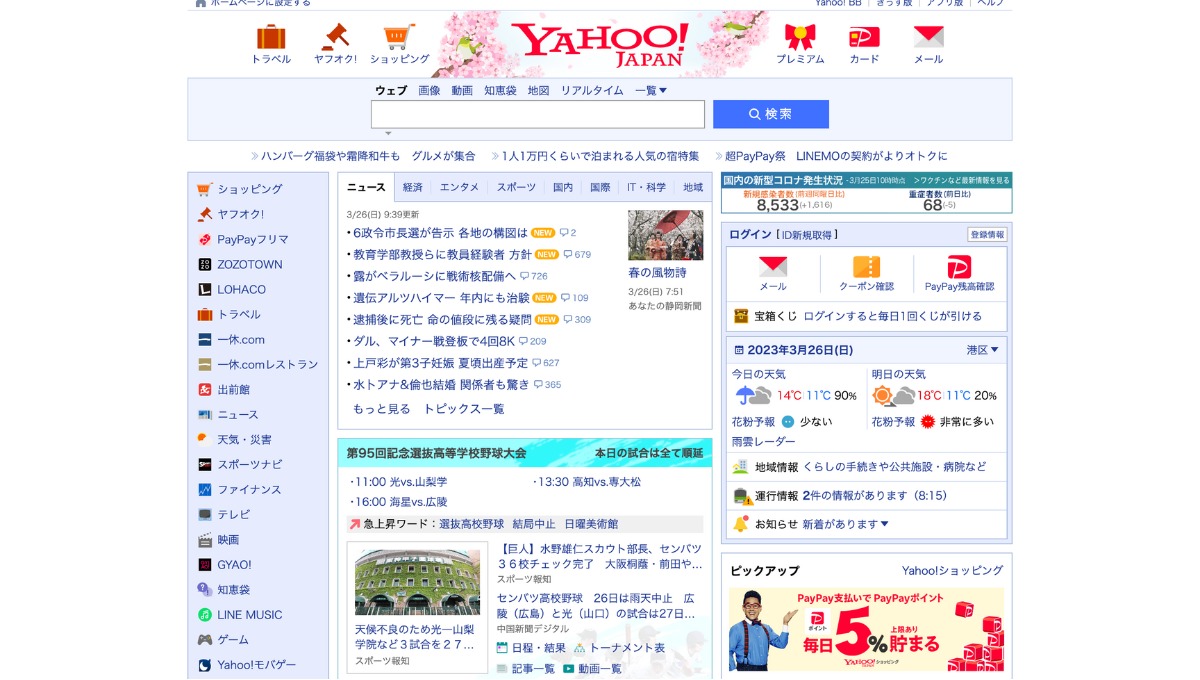Open the 港区 weather location dropdown
Image resolution: width=1200 pixels, height=680 pixels.
[x=982, y=350]
